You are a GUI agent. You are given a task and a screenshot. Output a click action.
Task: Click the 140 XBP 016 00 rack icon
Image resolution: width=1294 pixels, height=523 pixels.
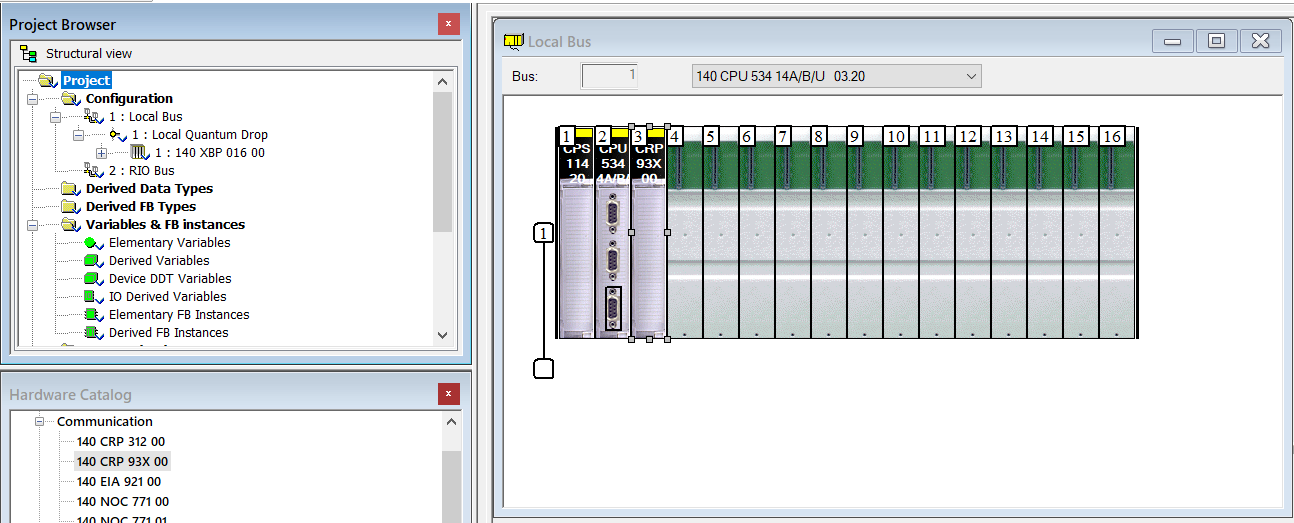coord(141,153)
